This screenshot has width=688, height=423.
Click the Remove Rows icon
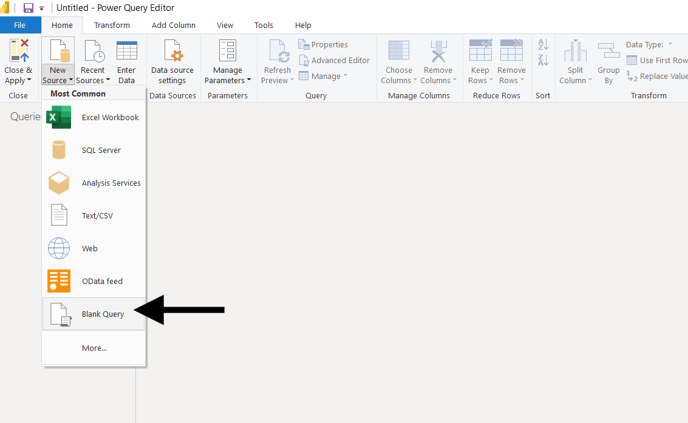click(x=511, y=50)
